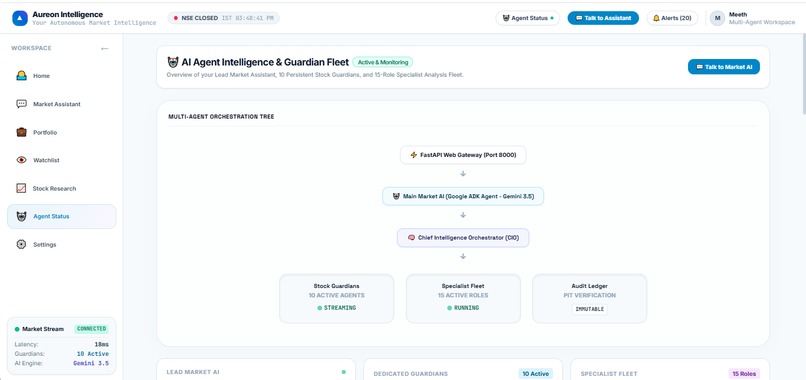Screen dimensions: 806x380
Task: Click the M user avatar
Action: 717,18
